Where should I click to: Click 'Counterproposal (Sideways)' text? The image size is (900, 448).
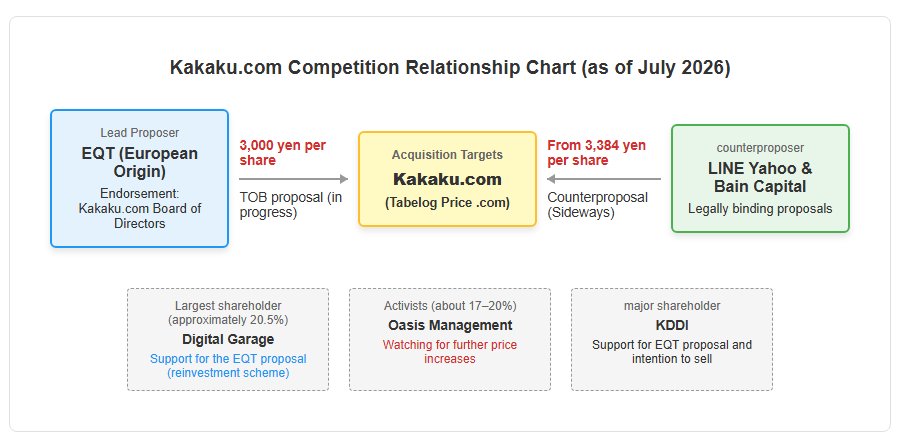click(x=597, y=205)
